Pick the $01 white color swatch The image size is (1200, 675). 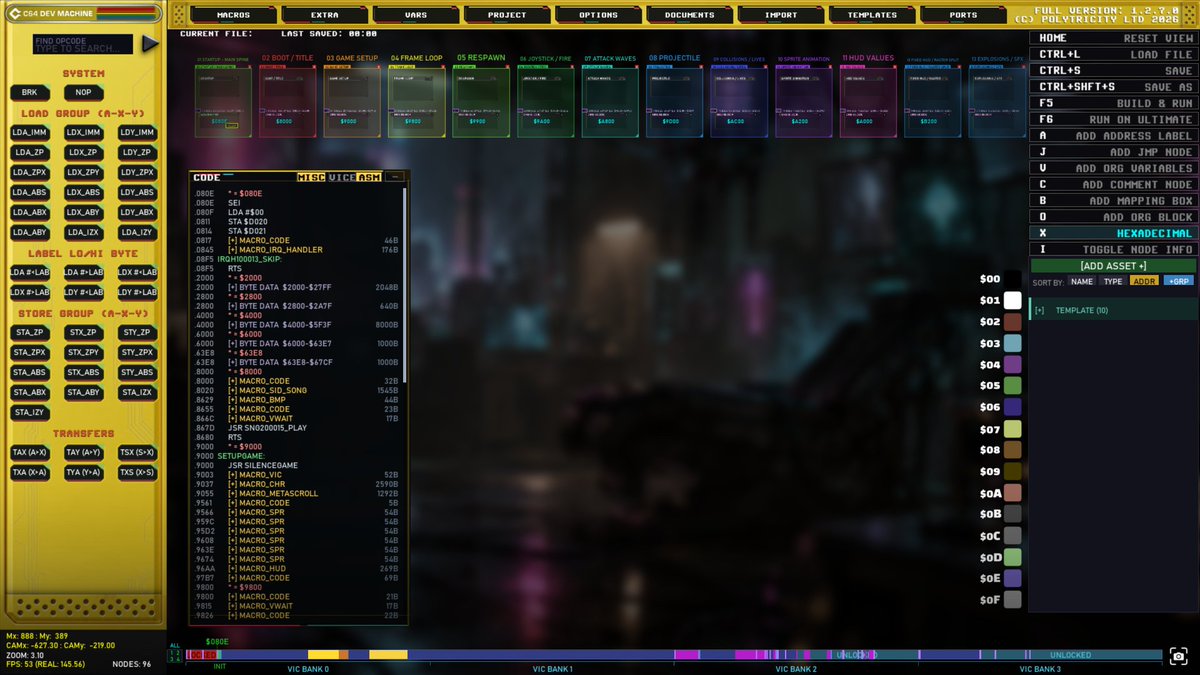[1013, 300]
